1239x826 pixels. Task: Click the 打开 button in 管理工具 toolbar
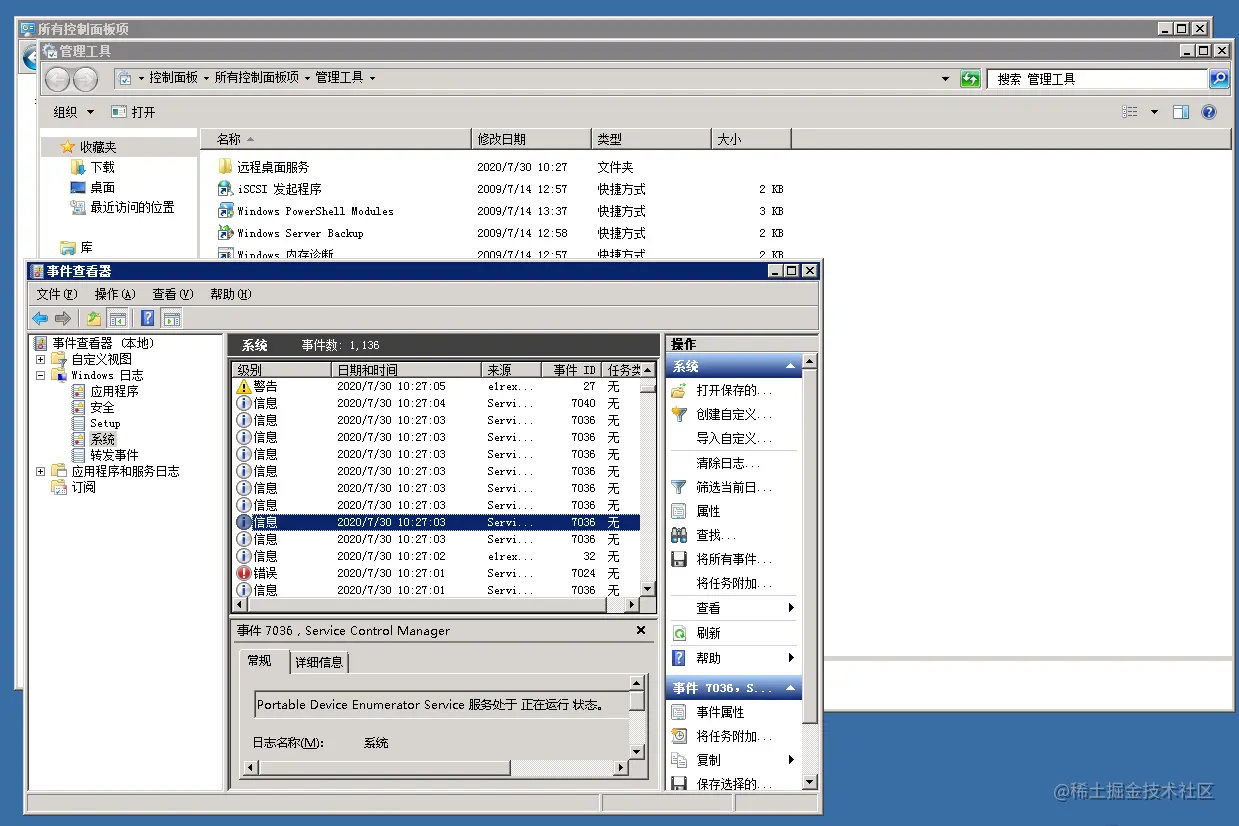tap(134, 112)
